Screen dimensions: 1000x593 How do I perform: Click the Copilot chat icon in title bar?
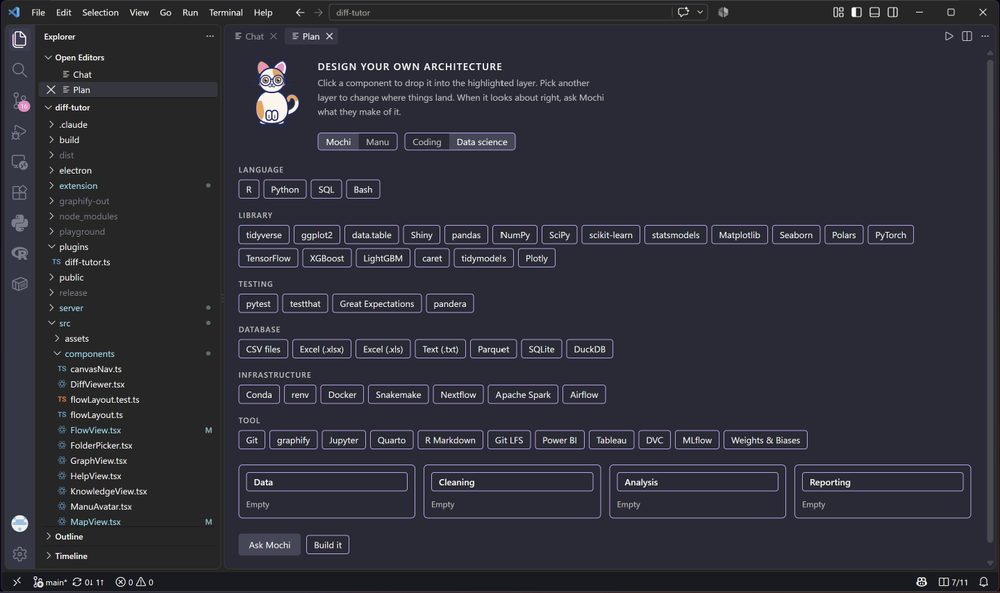click(x=683, y=12)
